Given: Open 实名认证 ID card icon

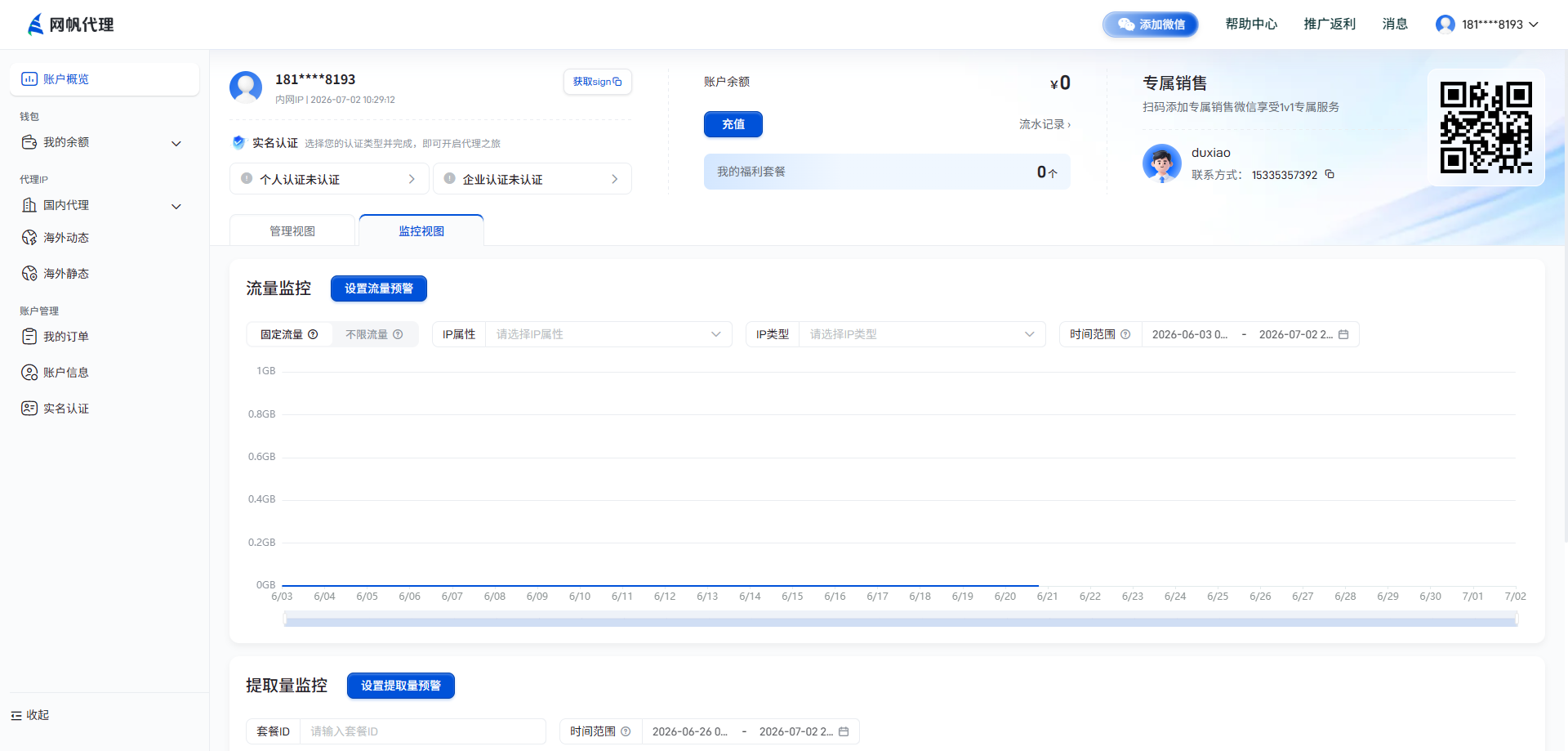Looking at the screenshot, I should 29,409.
